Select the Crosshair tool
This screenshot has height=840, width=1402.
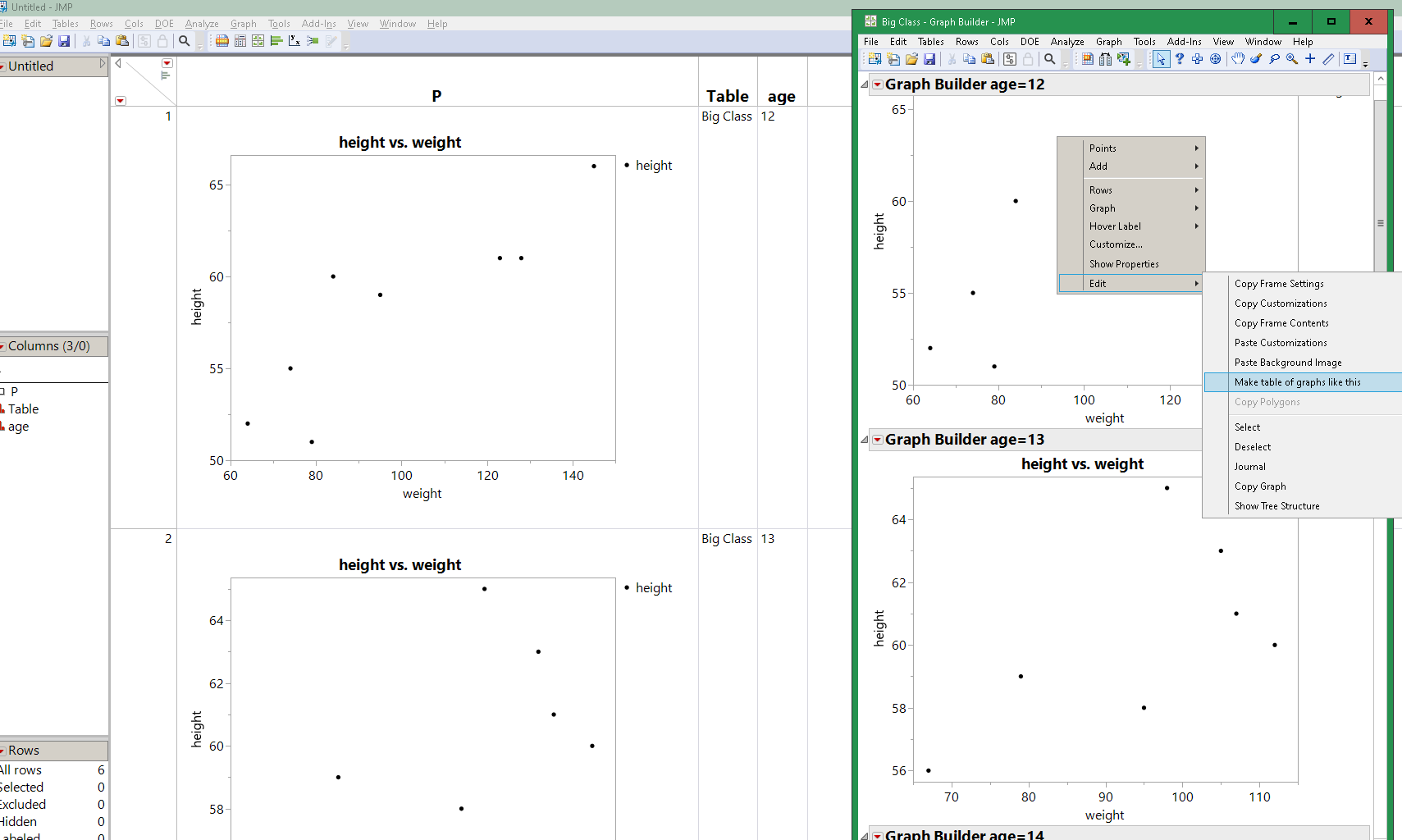(x=1310, y=59)
